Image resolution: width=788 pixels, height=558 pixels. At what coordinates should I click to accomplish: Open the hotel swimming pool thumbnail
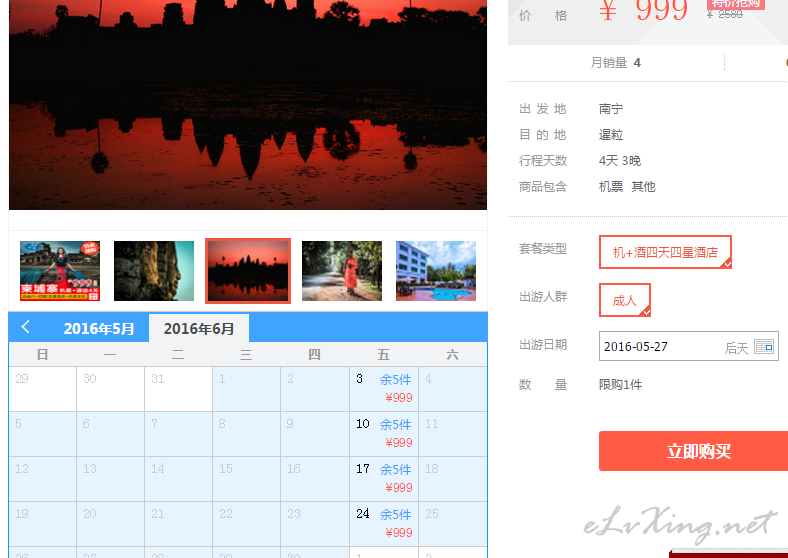[x=436, y=271]
